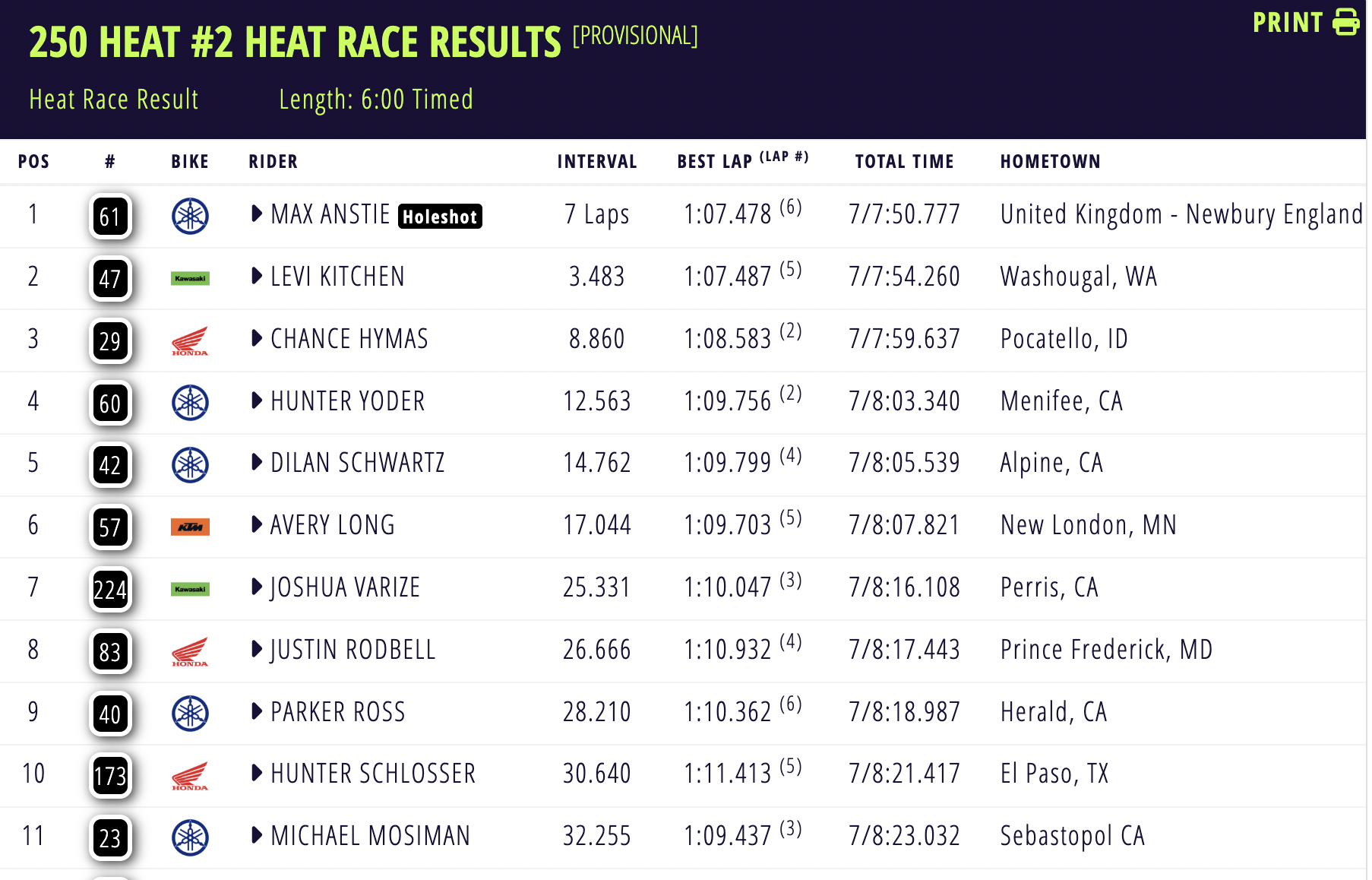This screenshot has height=880, width=1372.
Task: Click the Yamaha logo for Max Anstie
Action: [190, 216]
